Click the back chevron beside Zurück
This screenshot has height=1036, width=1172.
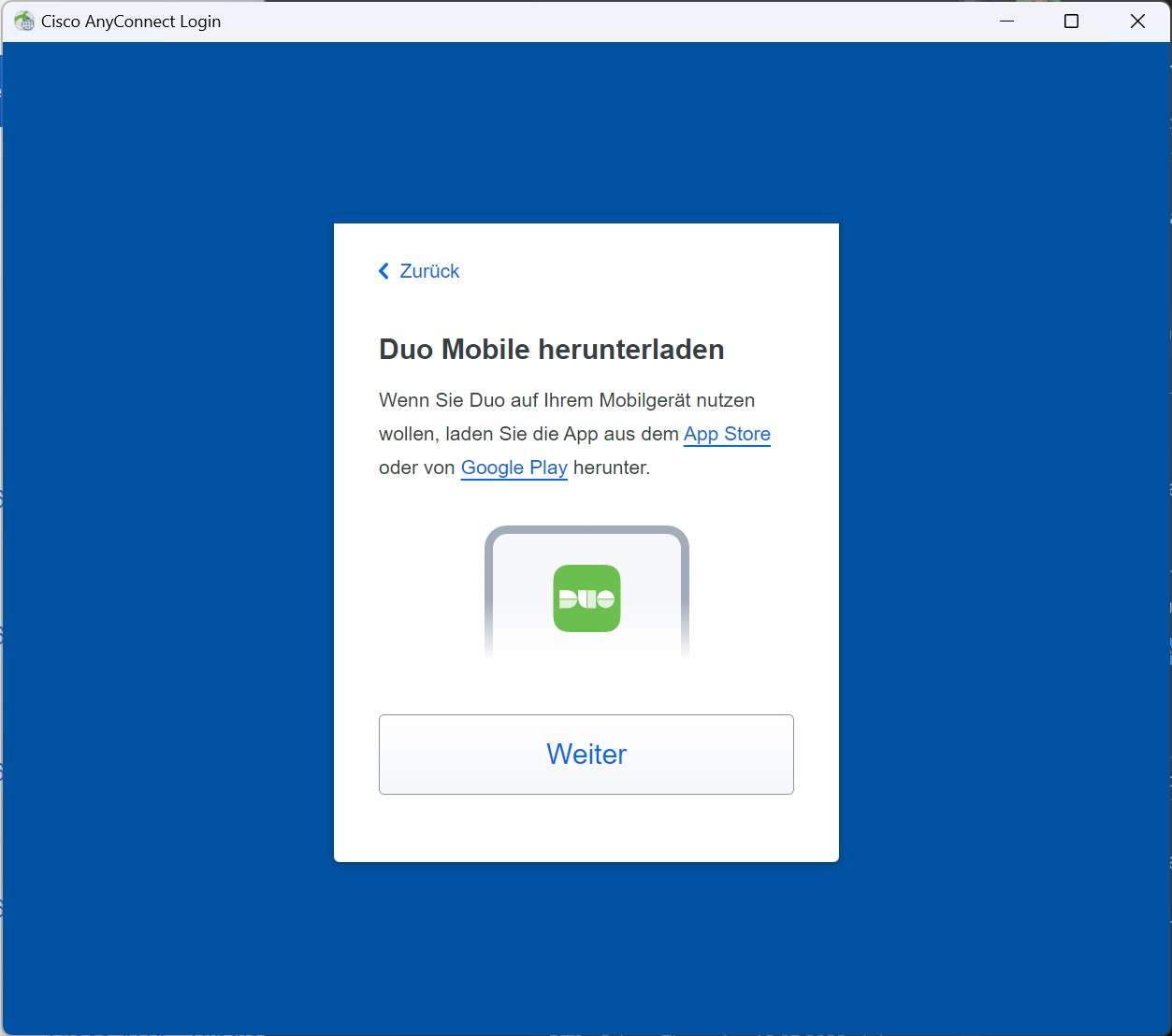point(383,271)
